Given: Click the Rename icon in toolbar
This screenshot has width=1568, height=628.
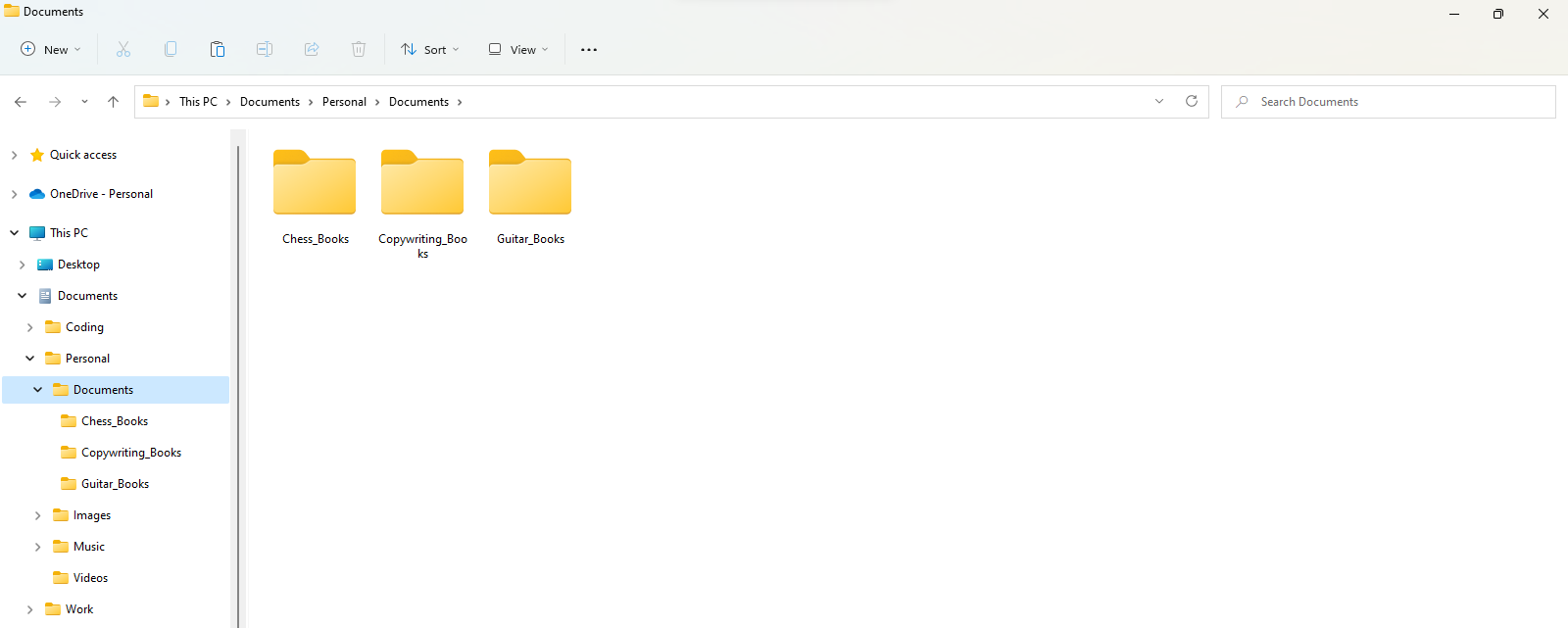Looking at the screenshot, I should pos(265,49).
